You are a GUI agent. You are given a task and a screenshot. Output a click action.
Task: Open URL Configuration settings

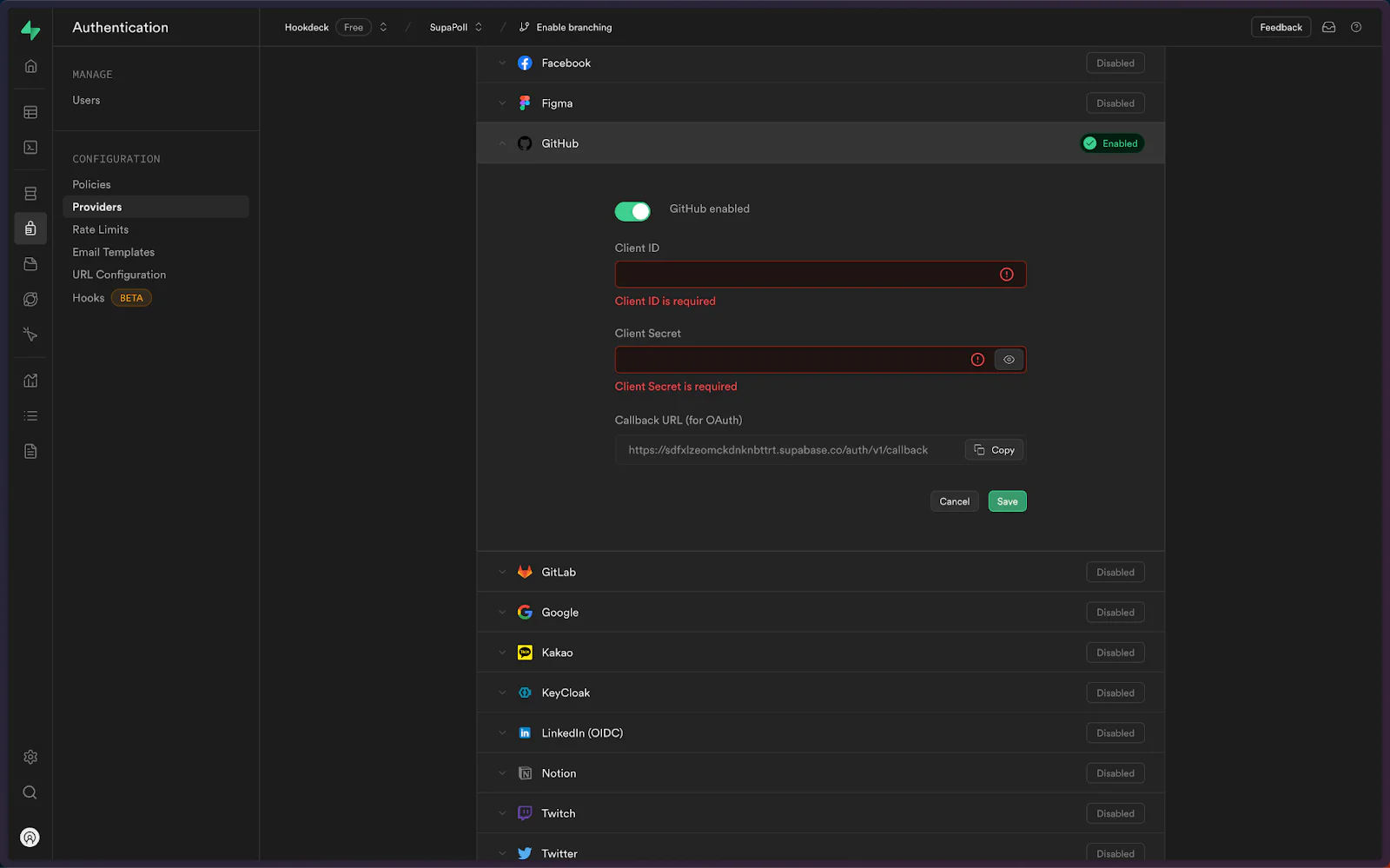(119, 275)
